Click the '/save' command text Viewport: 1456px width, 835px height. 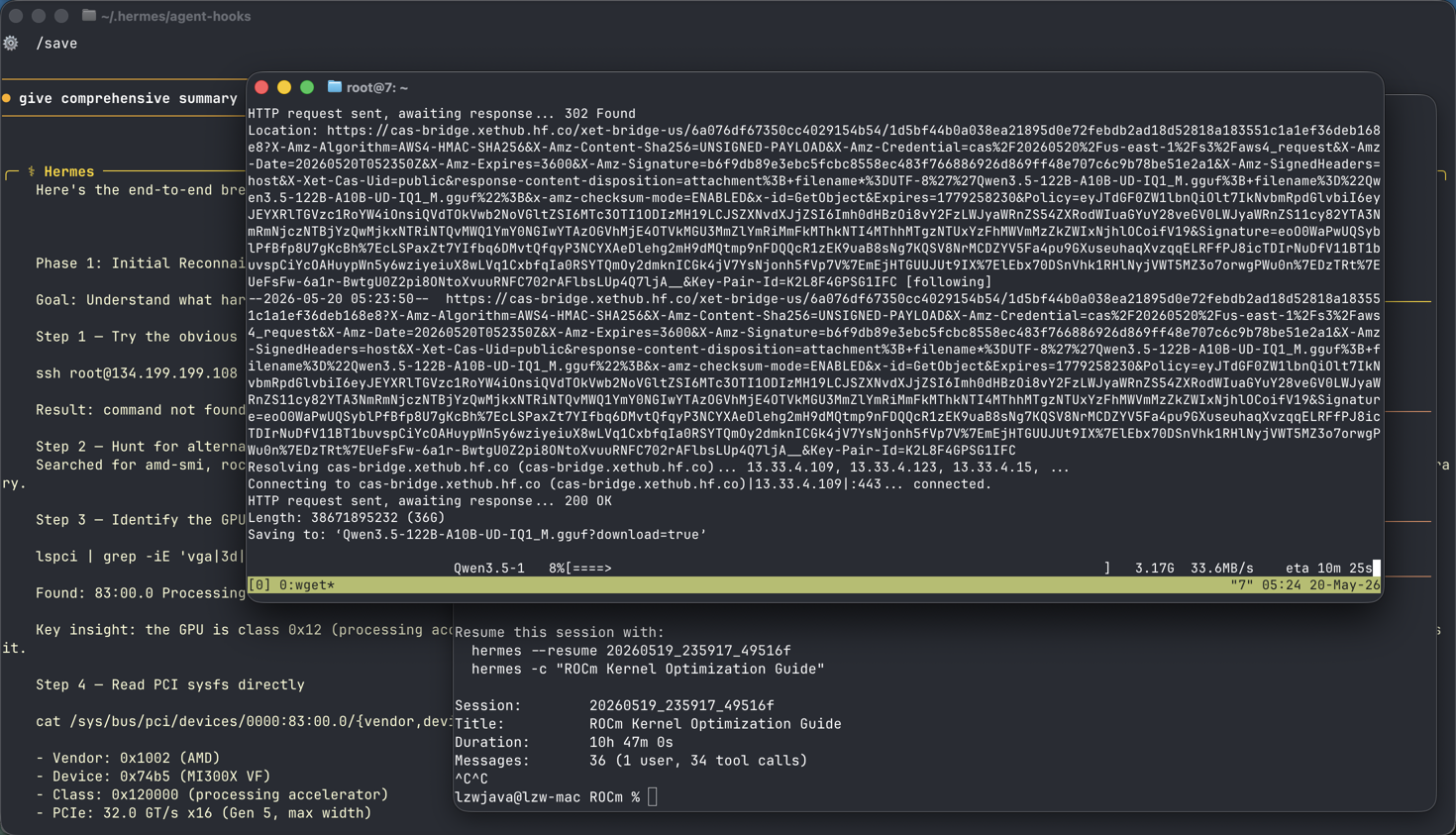[56, 44]
